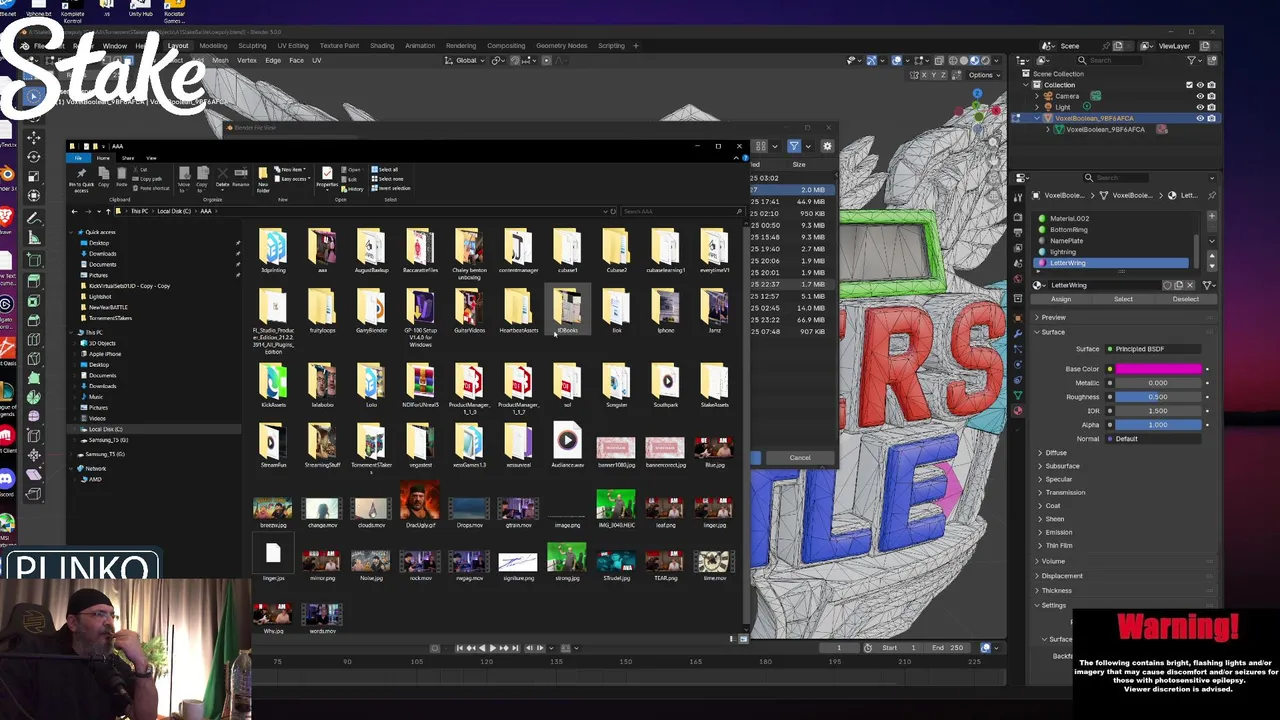Click Pin to Quick access icon
This screenshot has height=720, width=1280.
[x=81, y=179]
